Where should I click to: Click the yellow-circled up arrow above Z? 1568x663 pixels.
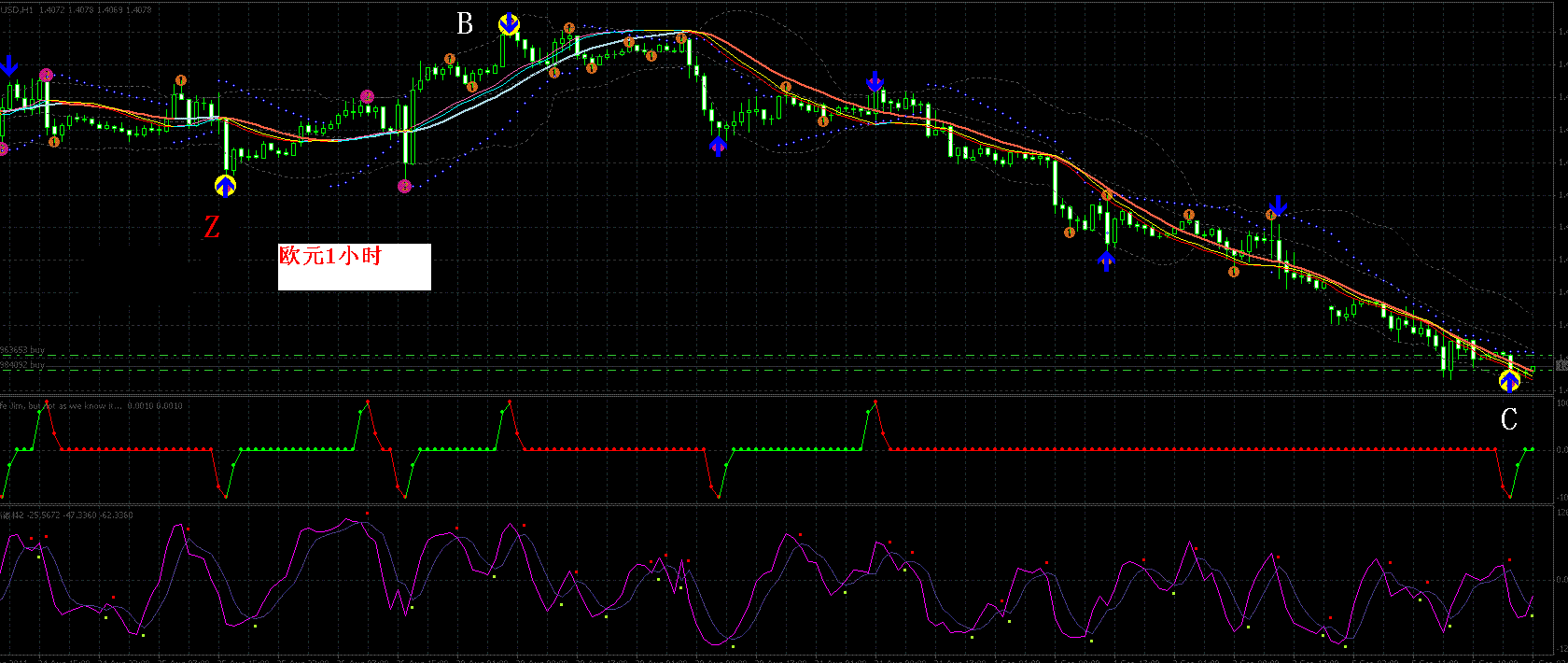(225, 186)
